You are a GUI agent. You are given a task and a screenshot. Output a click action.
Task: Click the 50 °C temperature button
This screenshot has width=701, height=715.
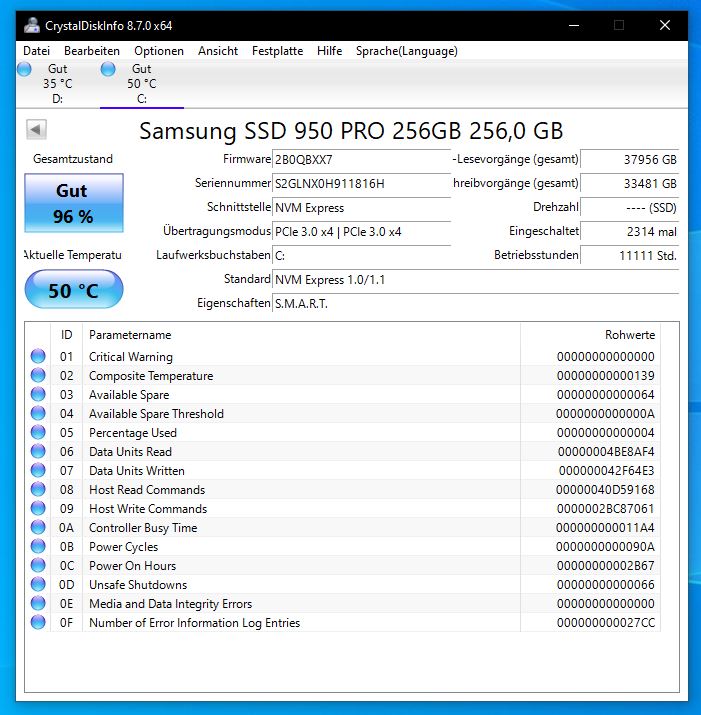point(74,290)
